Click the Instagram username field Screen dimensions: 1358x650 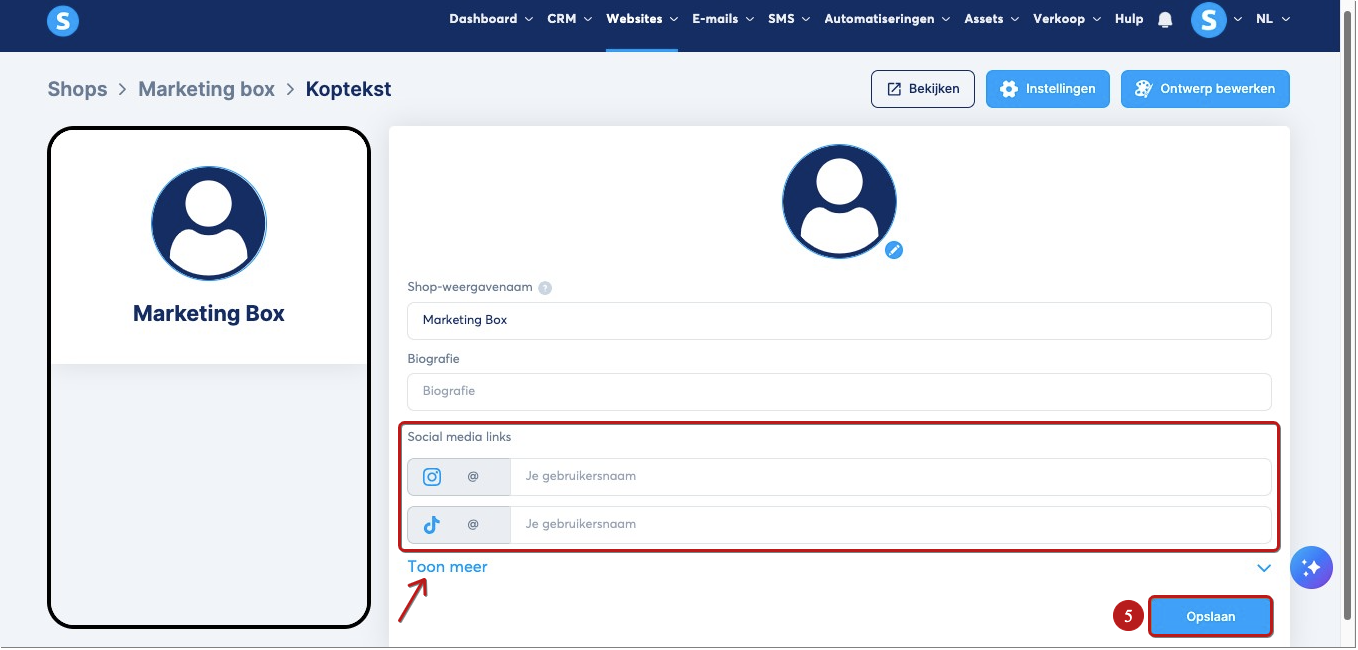(891, 477)
